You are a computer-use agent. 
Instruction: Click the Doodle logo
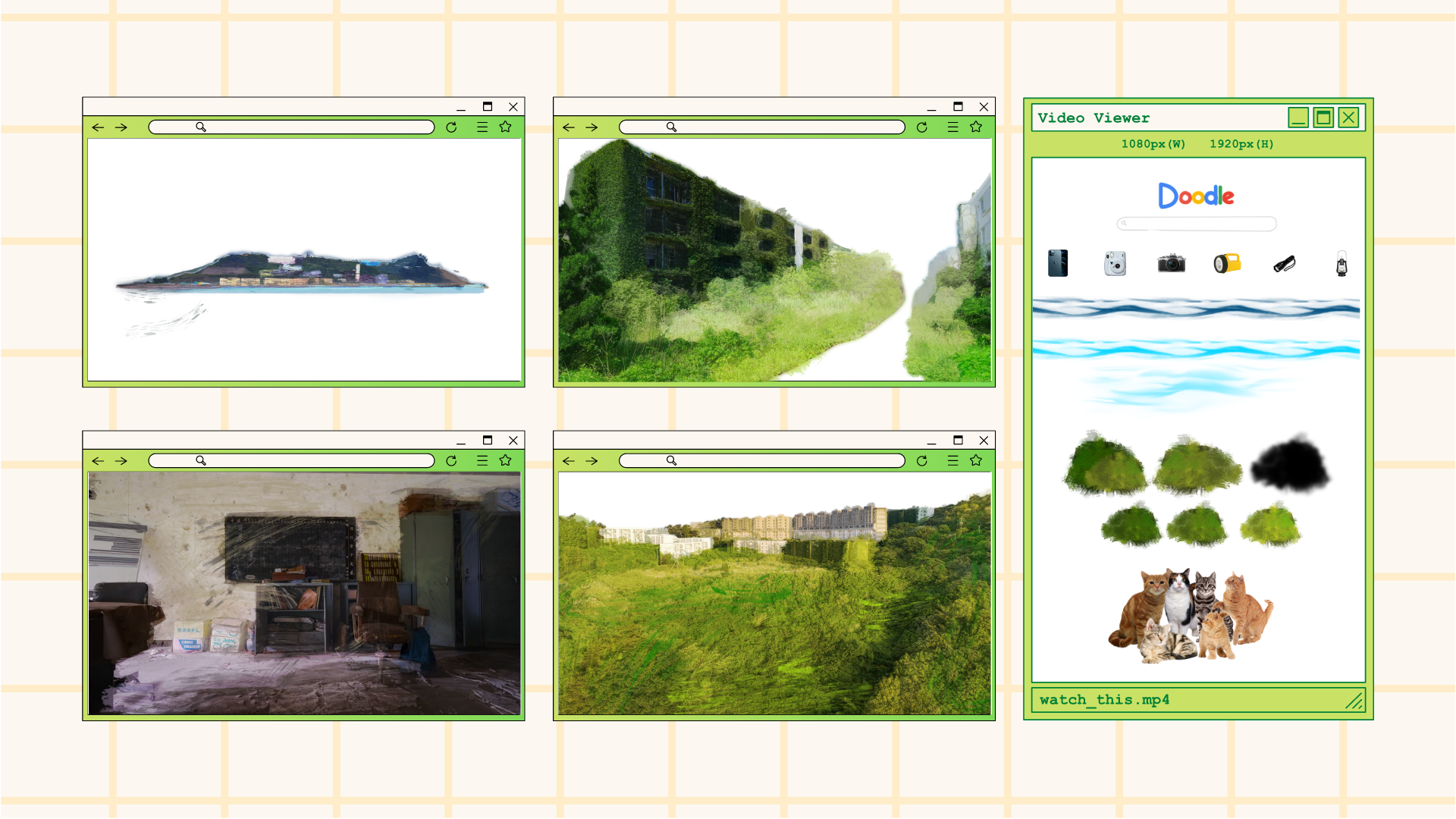tap(1196, 196)
